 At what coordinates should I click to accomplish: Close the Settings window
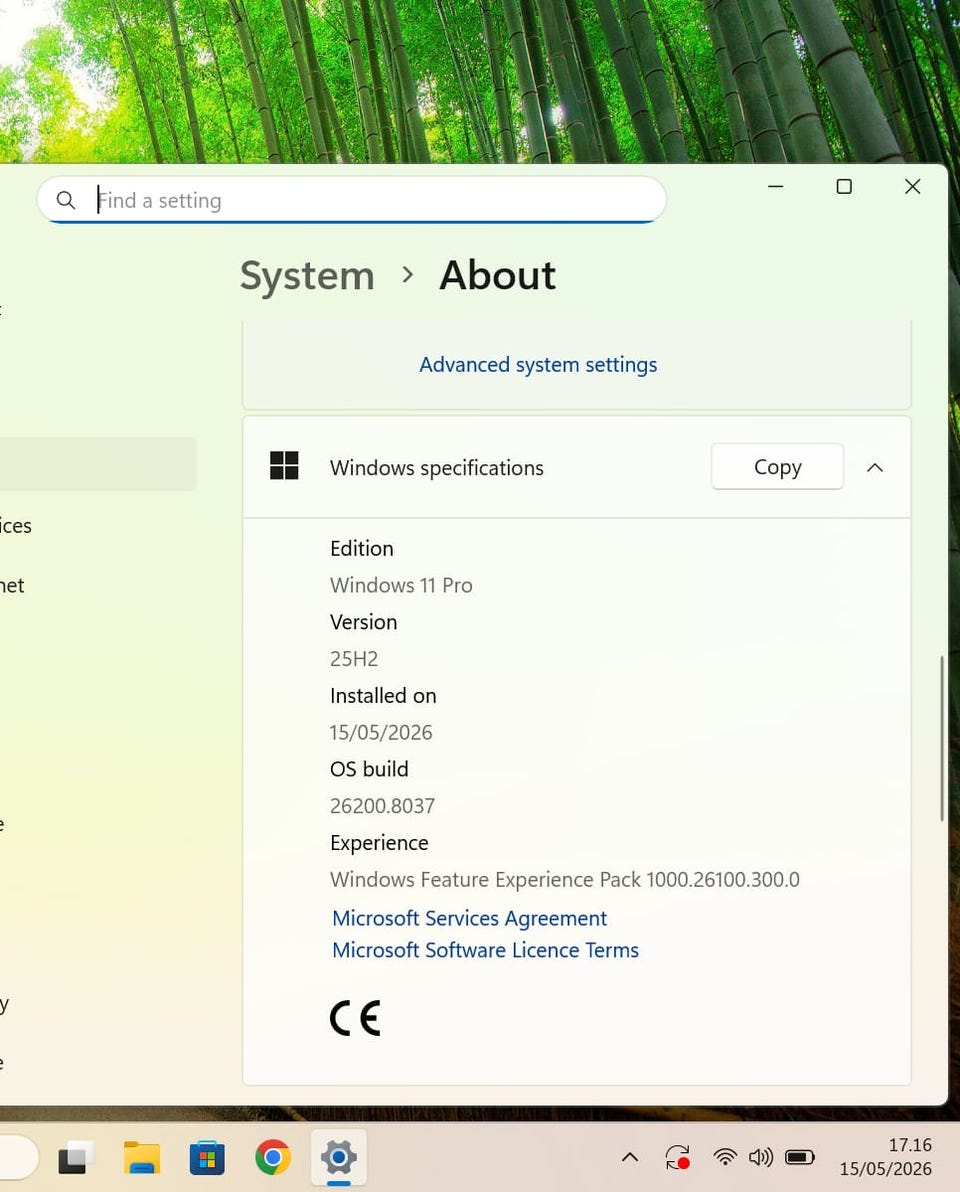[913, 187]
